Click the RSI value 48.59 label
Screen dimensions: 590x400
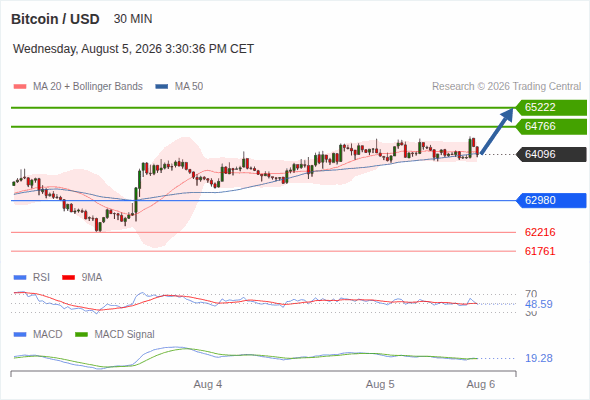pyautogui.click(x=539, y=304)
